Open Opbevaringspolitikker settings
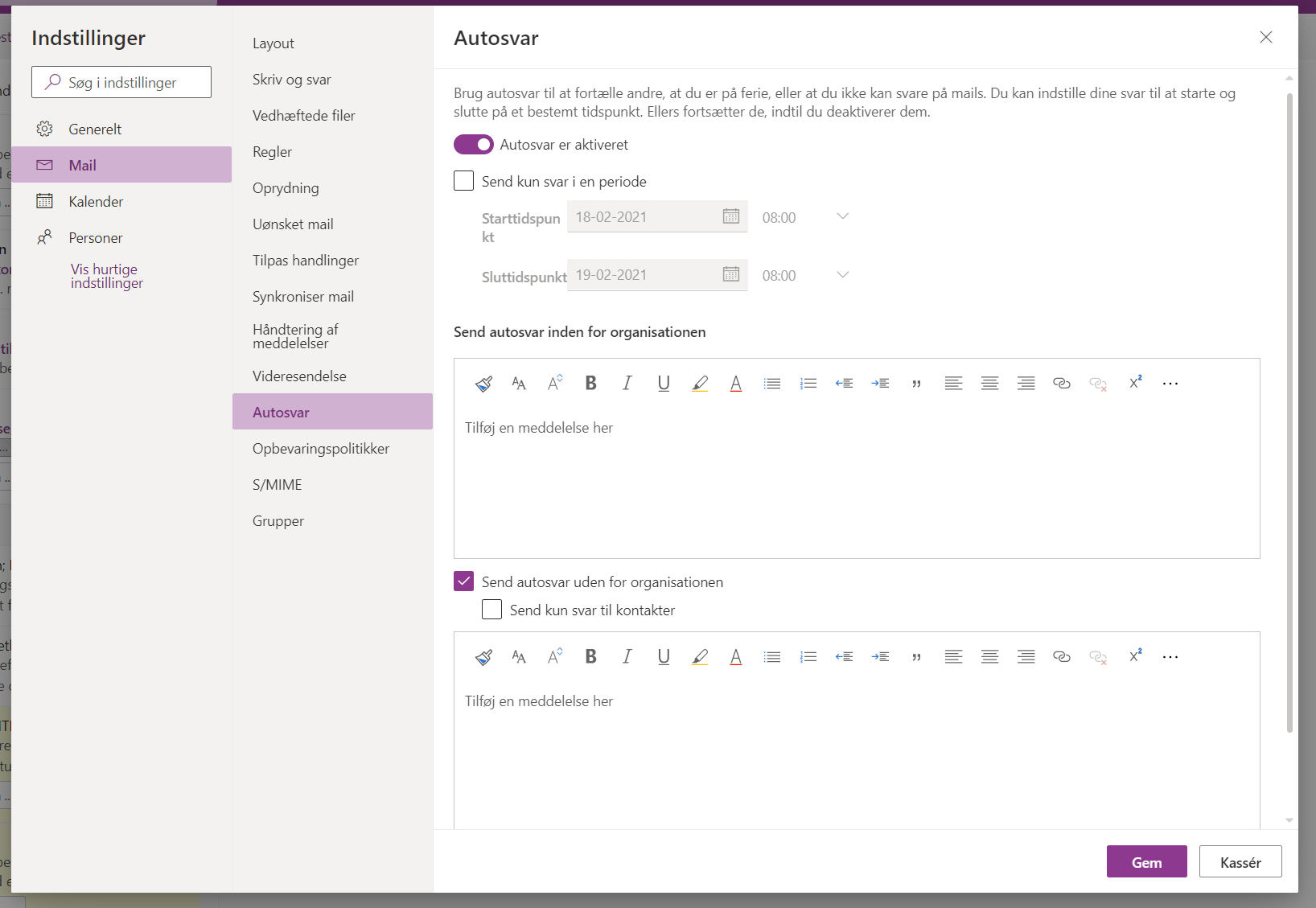The width and height of the screenshot is (1316, 908). 332,449
